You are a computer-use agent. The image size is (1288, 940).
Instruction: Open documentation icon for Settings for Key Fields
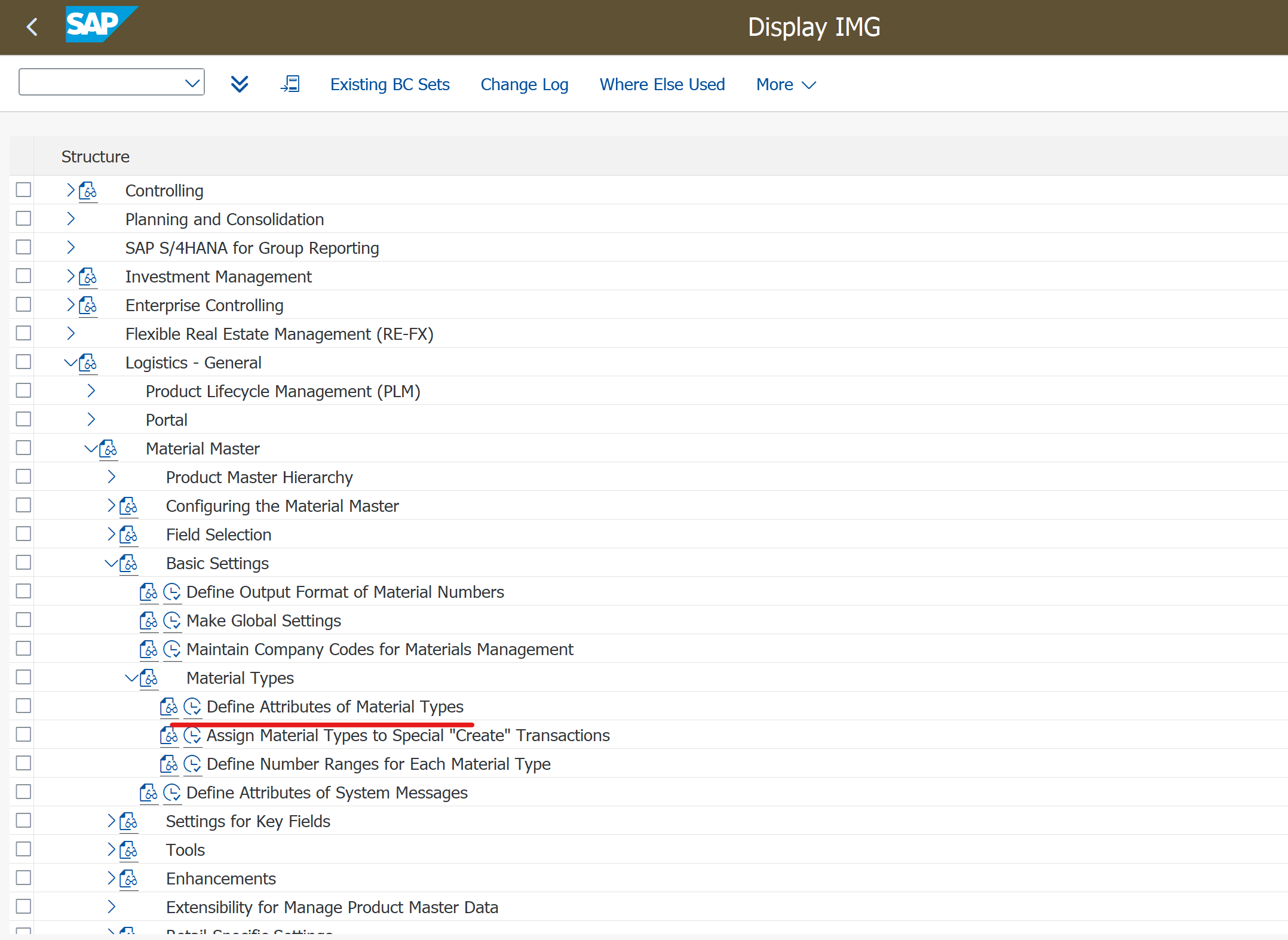point(129,822)
